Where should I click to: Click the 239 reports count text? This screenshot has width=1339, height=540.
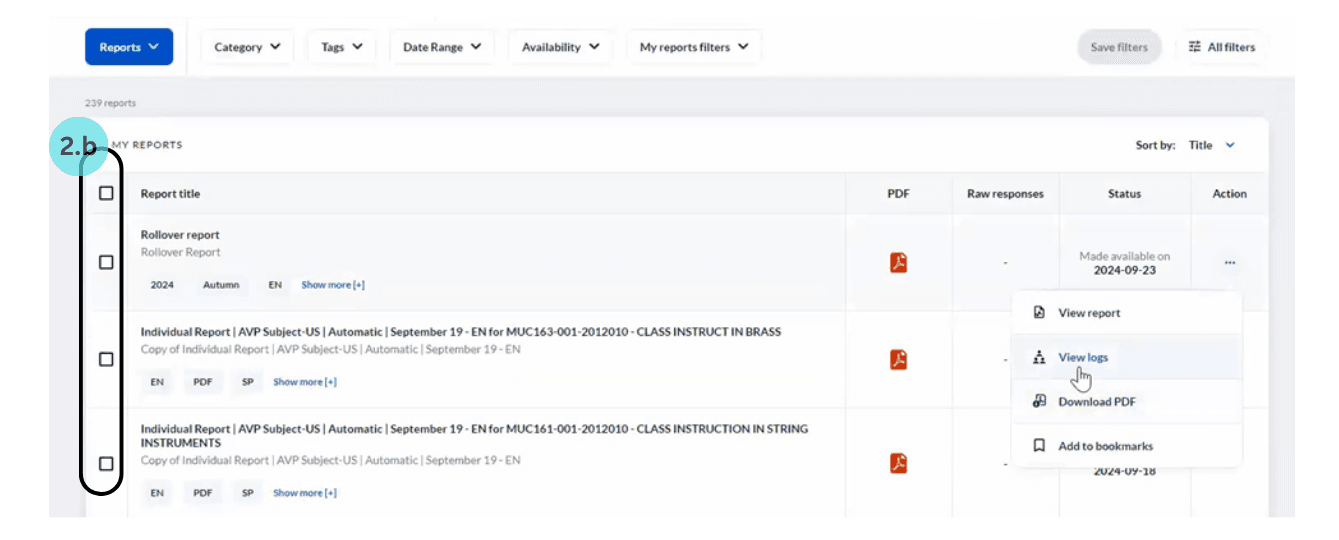(110, 103)
